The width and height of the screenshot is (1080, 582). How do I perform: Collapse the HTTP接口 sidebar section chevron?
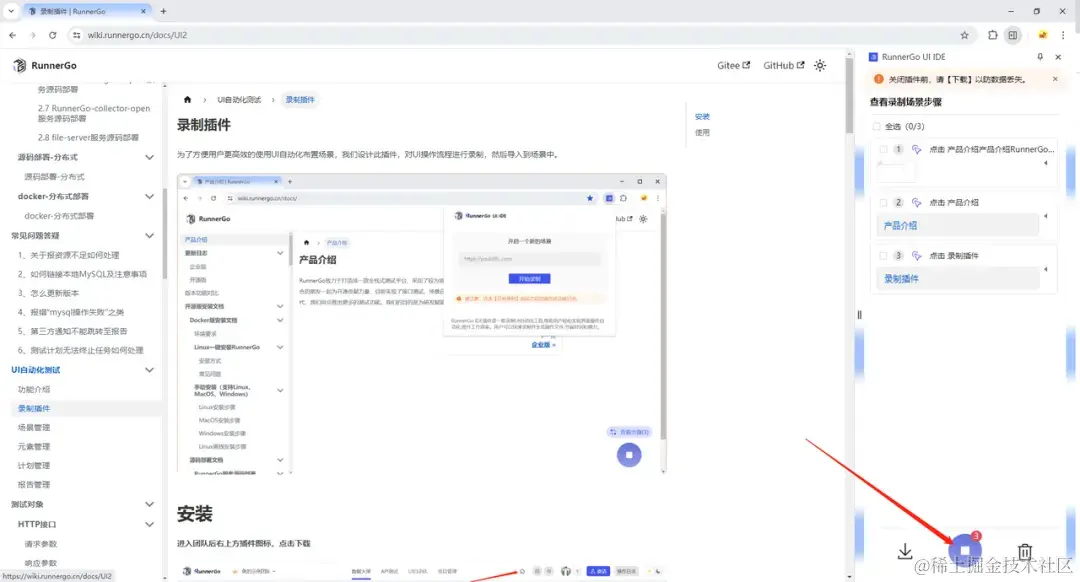point(149,525)
